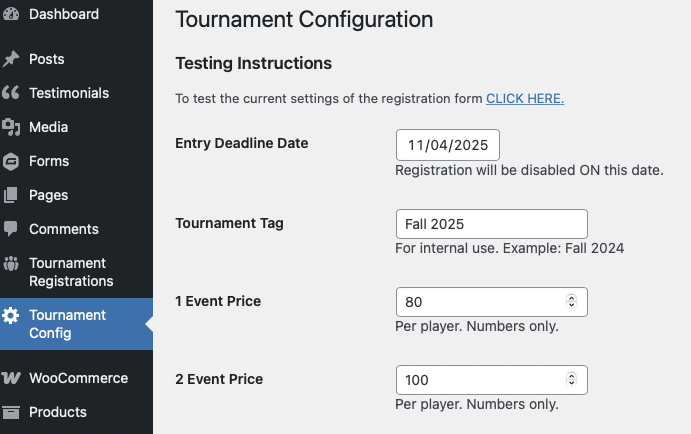Follow the CLICK HERE test link
Viewport: 691px width, 434px height.
point(525,98)
